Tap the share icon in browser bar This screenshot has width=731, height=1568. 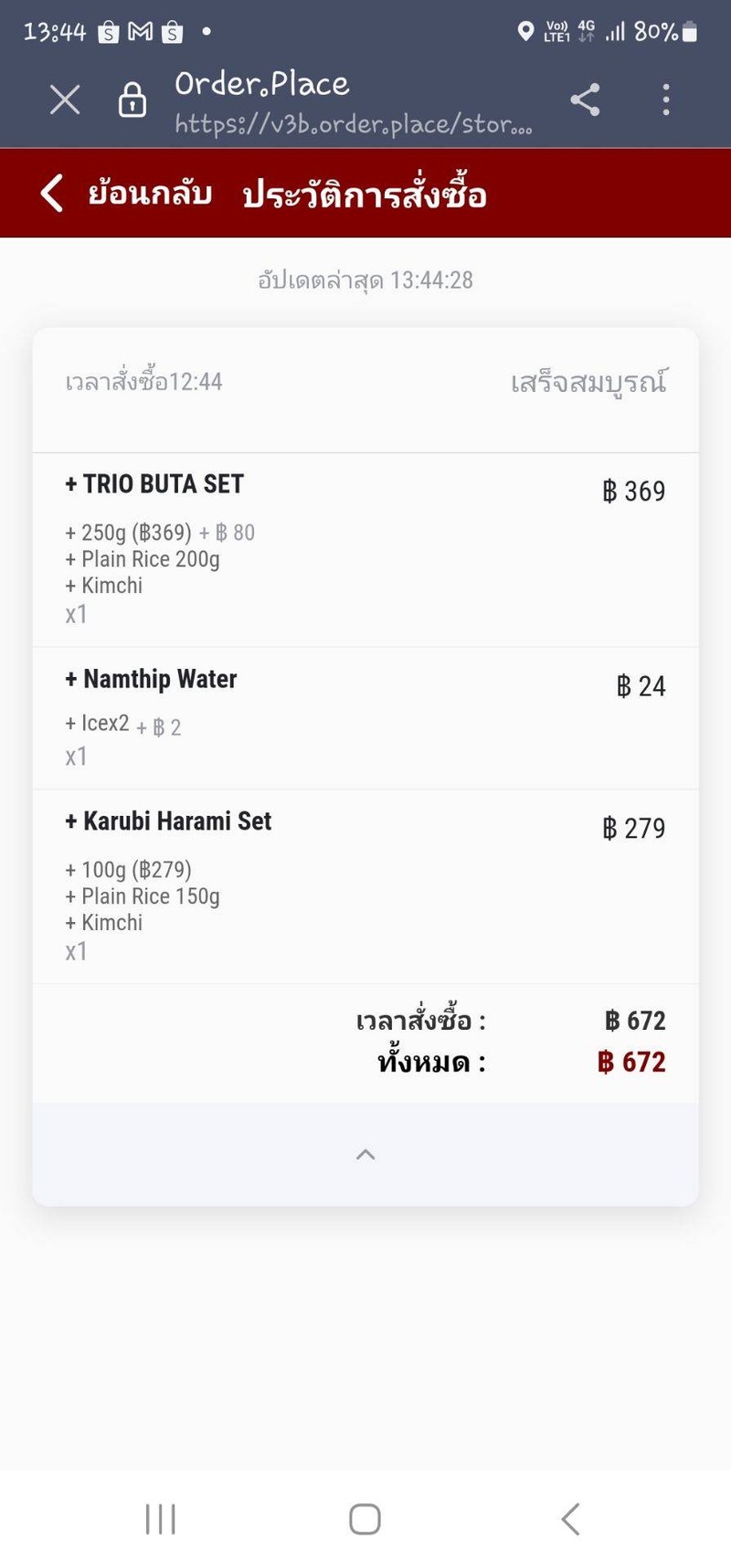click(585, 100)
